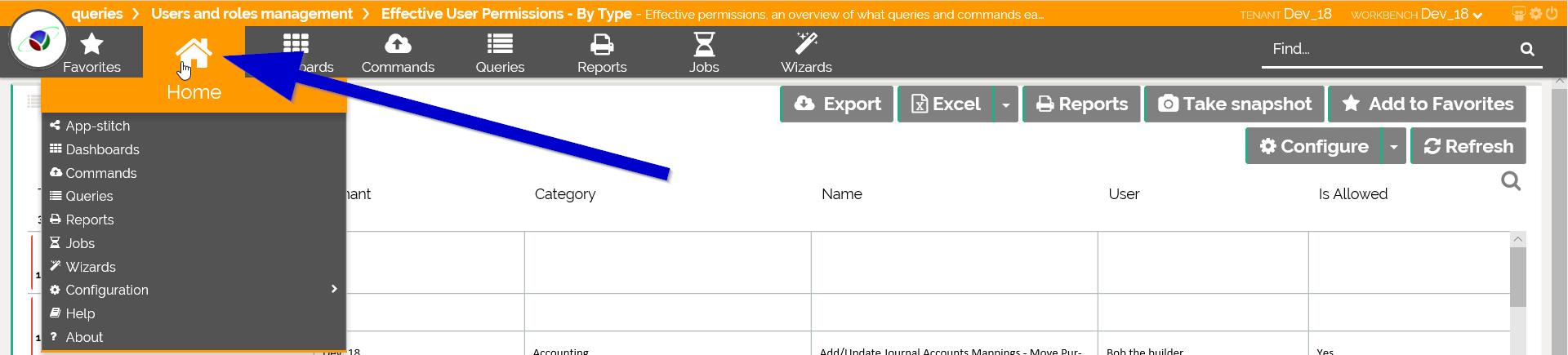This screenshot has width=1568, height=355.
Task: Open Wizards magic wand icon in navbar
Action: click(x=806, y=45)
